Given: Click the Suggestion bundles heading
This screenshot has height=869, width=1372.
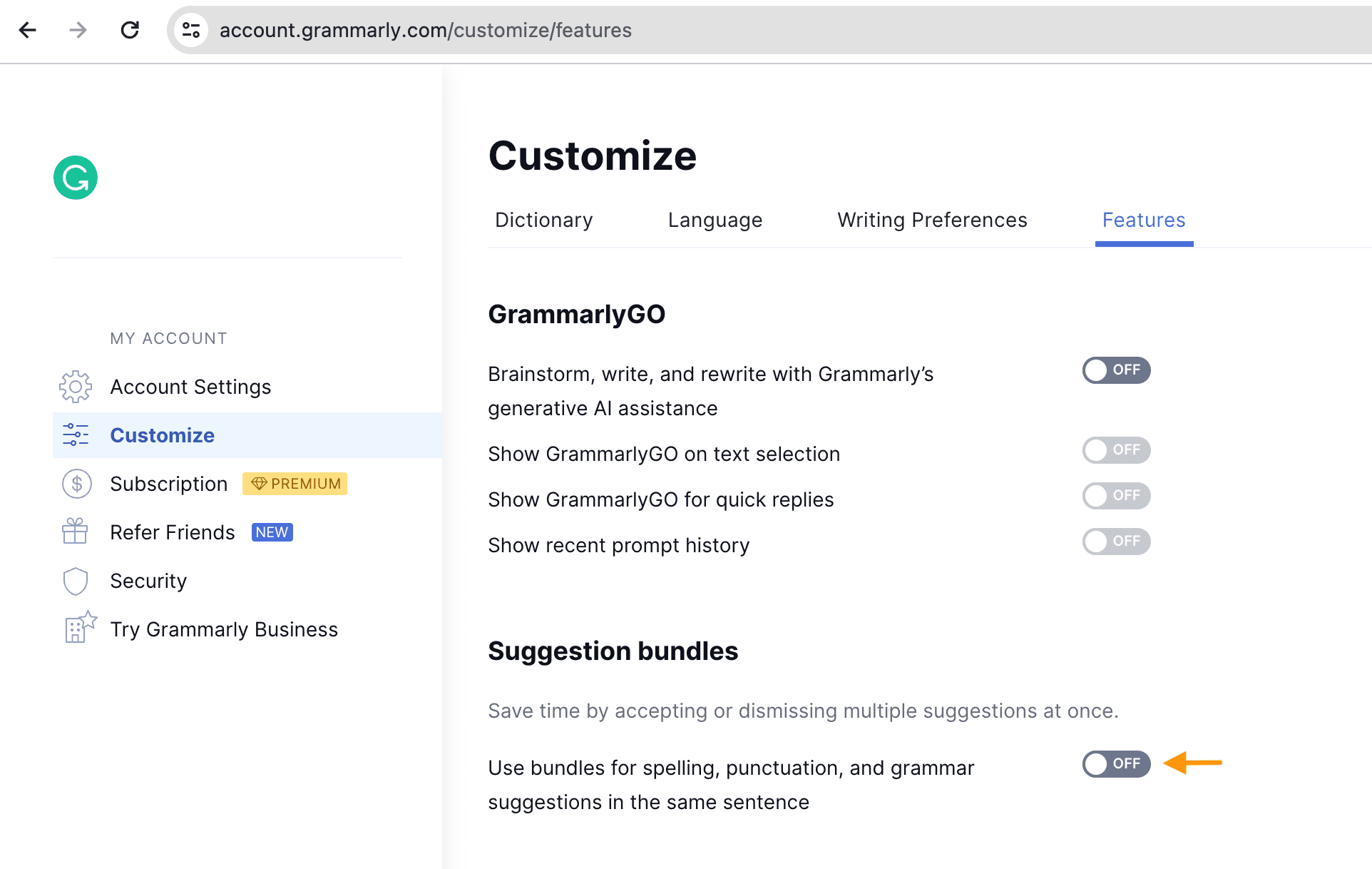Looking at the screenshot, I should coord(613,651).
